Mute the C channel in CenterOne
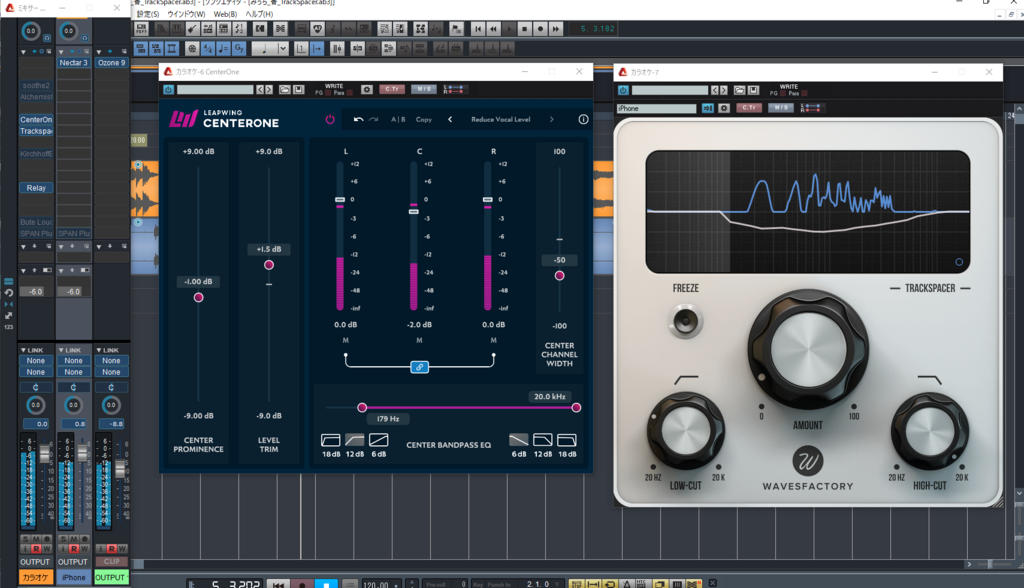Image resolution: width=1024 pixels, height=588 pixels. 419,340
